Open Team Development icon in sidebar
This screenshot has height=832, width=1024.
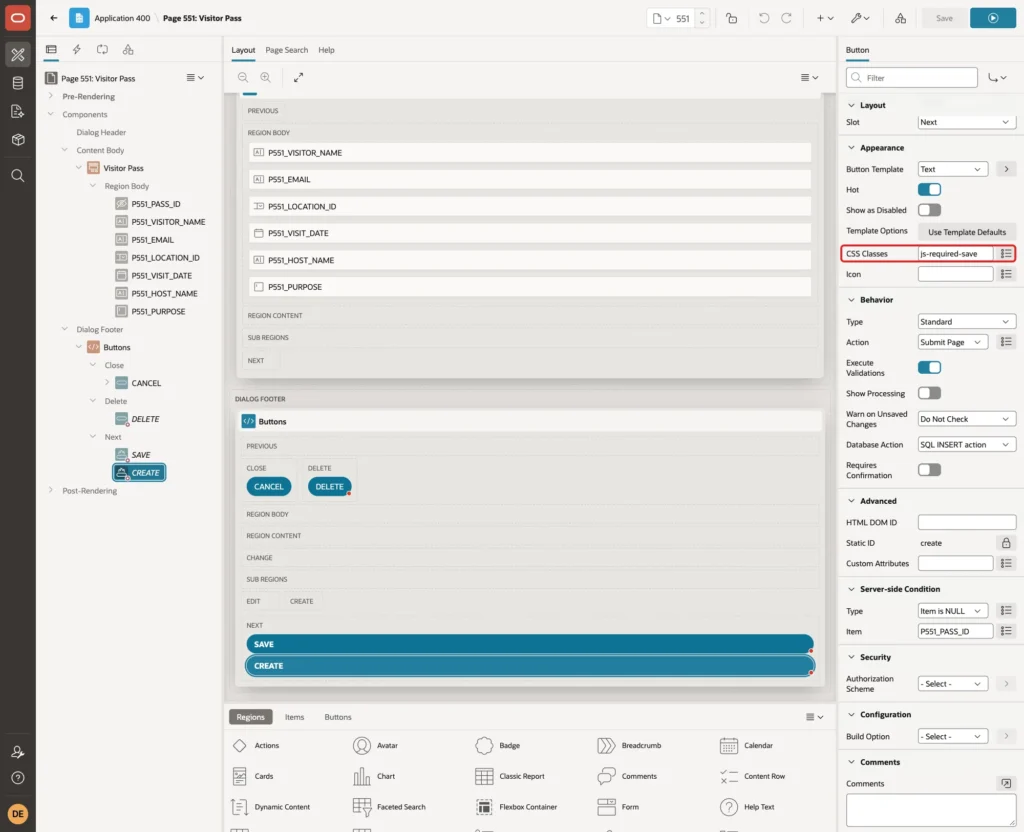click(x=18, y=112)
